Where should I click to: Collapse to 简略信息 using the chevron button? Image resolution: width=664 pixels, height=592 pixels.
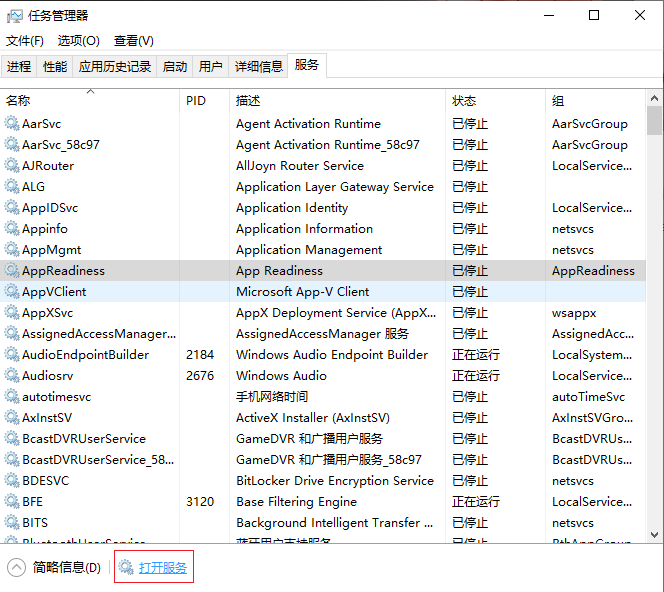tap(16, 568)
